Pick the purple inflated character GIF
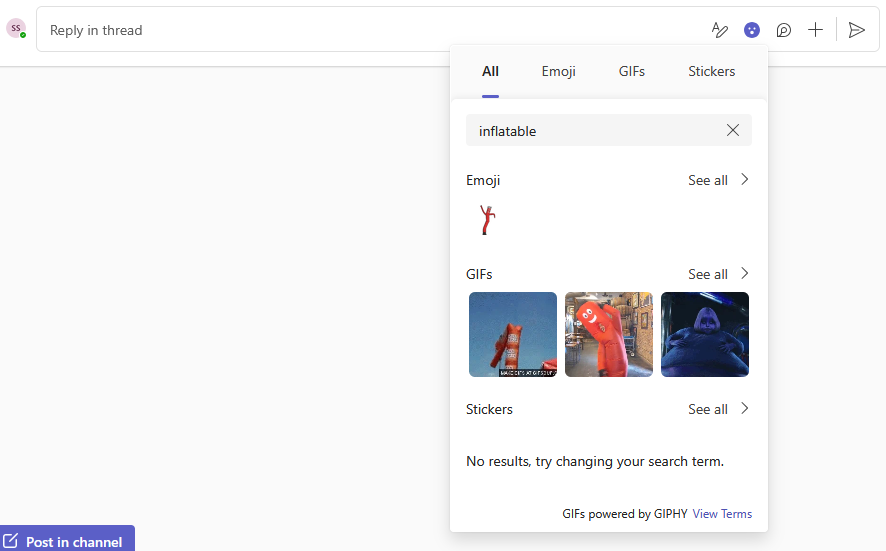The width and height of the screenshot is (886, 551). [x=705, y=334]
